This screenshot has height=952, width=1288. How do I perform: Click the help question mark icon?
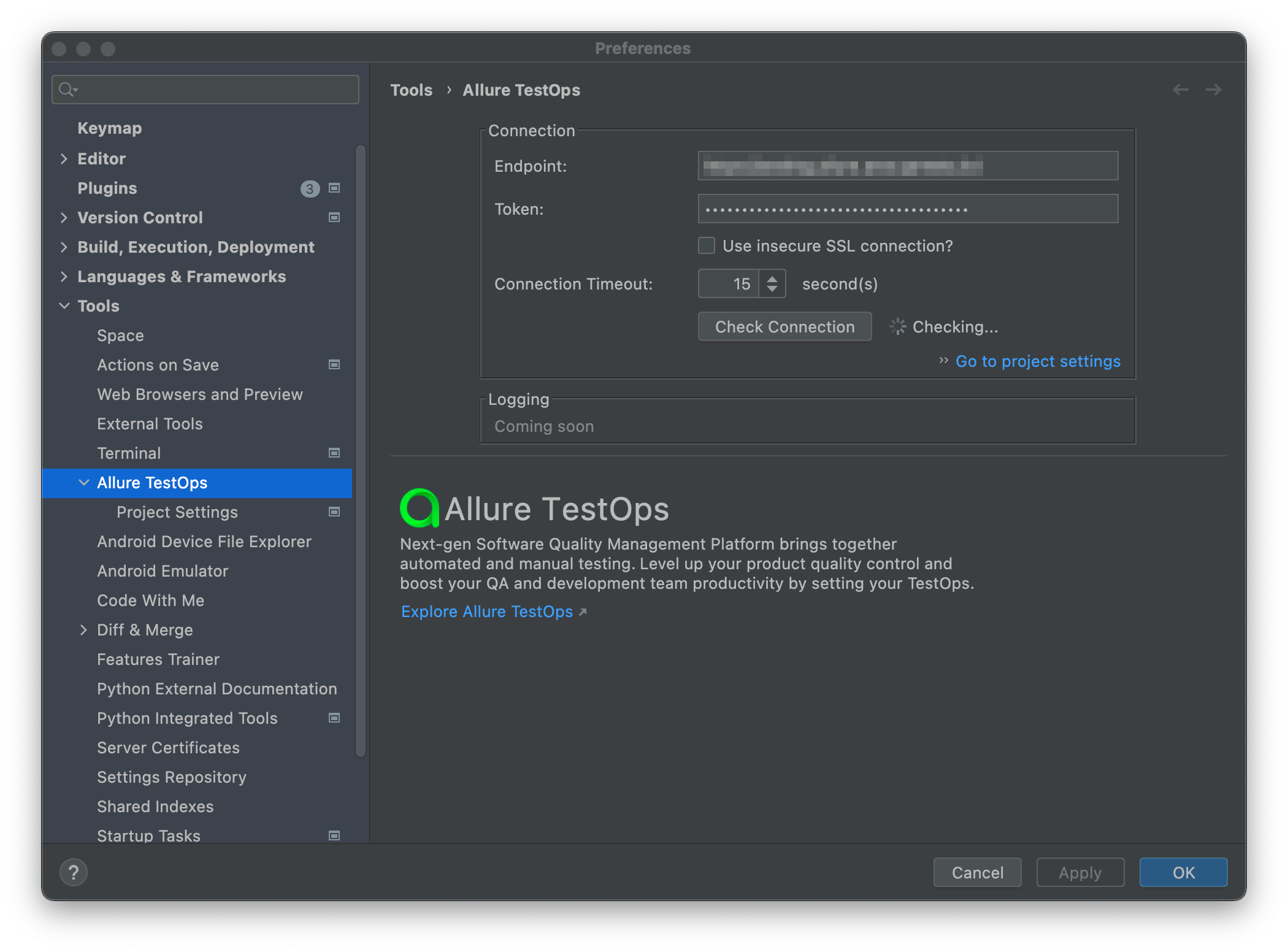(73, 872)
